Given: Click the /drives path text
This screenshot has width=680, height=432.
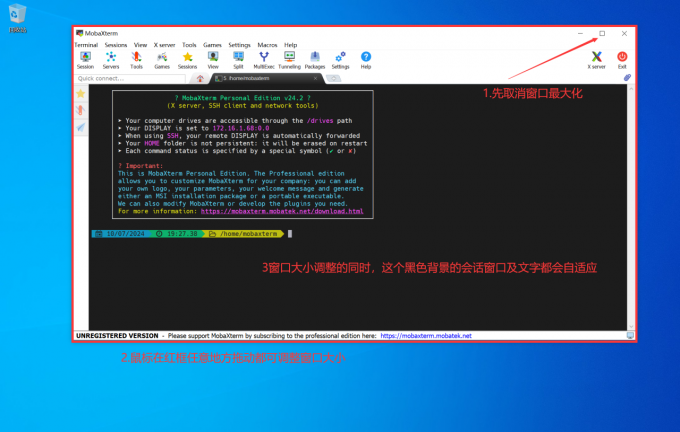Looking at the screenshot, I should (320, 121).
